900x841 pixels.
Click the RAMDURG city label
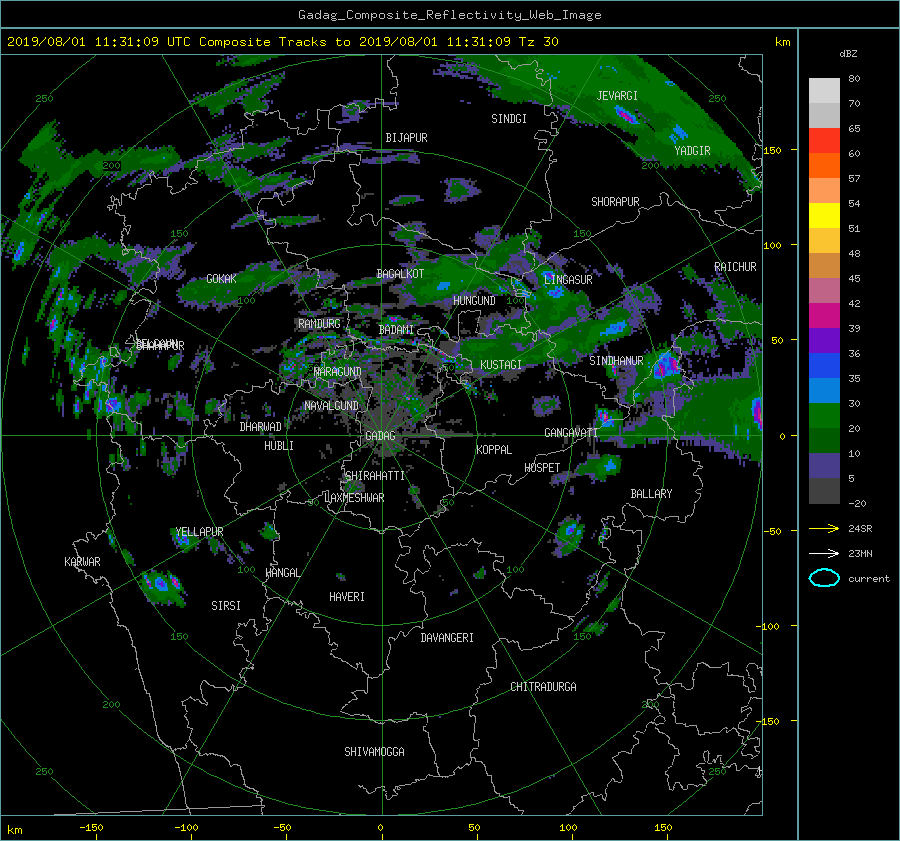[319, 324]
